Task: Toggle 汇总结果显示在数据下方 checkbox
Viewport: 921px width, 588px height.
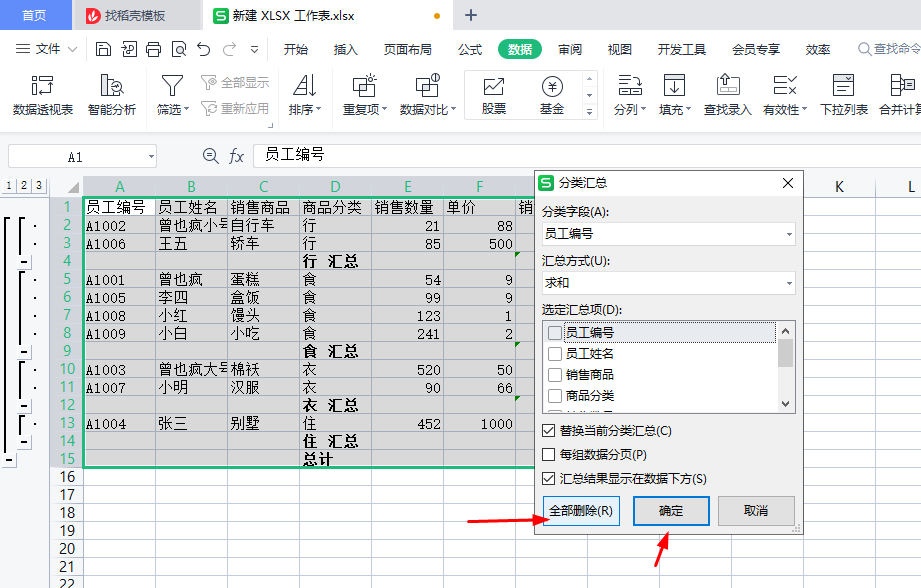Action: tap(549, 479)
